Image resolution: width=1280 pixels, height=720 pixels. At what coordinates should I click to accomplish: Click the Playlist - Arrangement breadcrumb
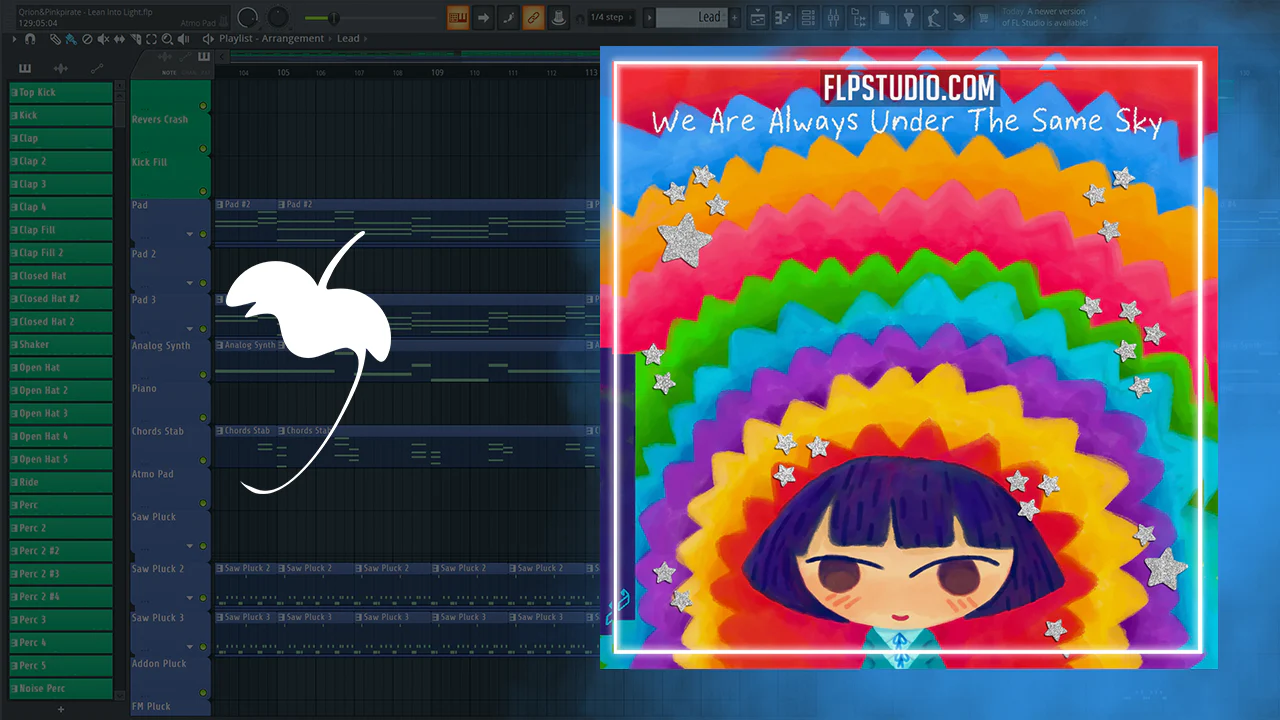coord(272,39)
